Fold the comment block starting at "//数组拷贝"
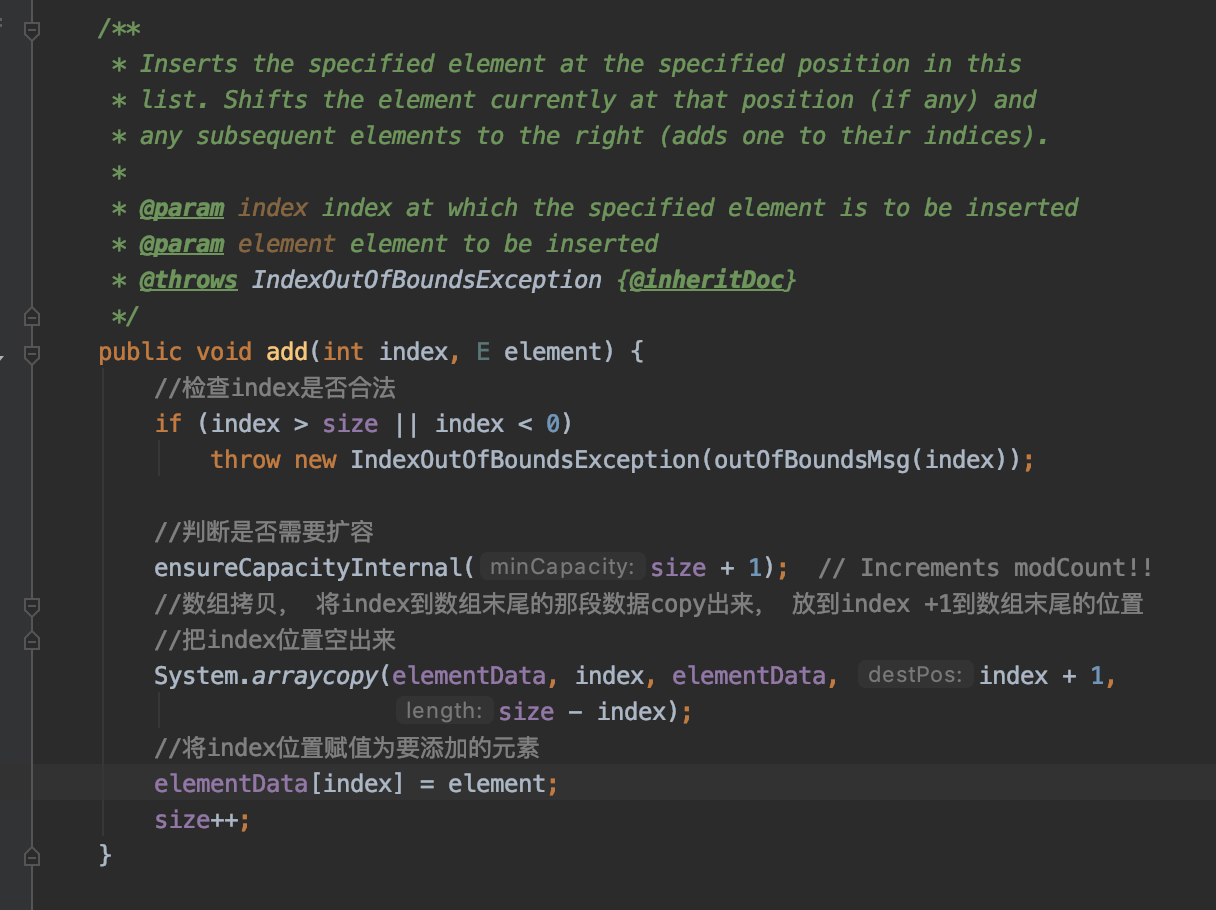 pos(32,605)
